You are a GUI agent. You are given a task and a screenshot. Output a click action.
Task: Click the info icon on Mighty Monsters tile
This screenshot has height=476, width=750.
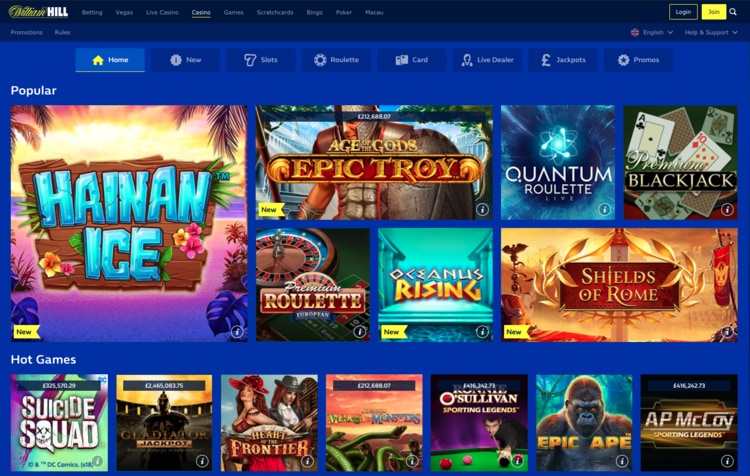[x=412, y=461]
